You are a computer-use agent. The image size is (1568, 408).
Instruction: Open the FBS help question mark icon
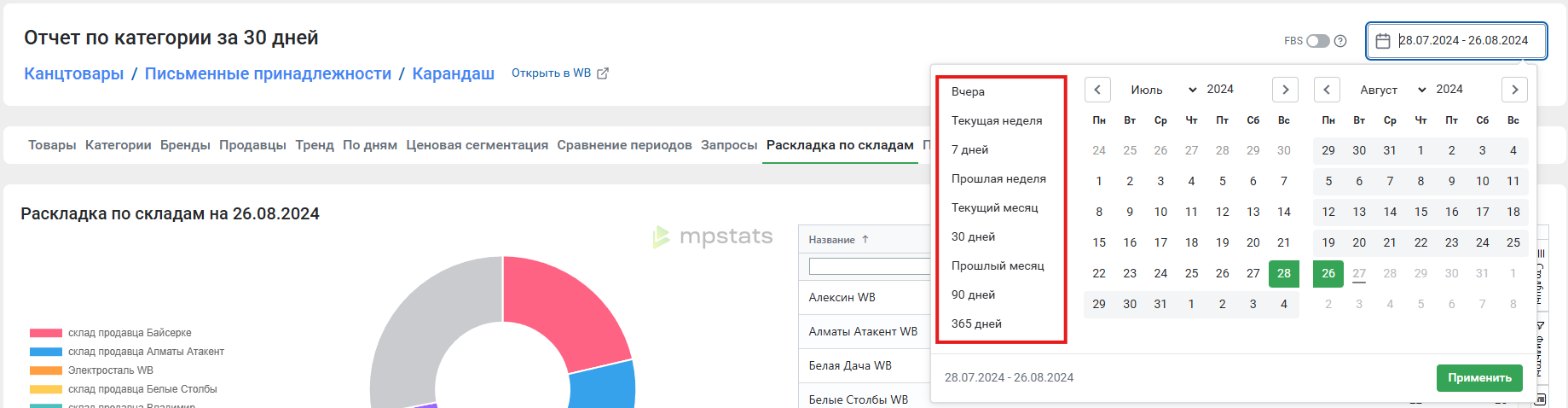[1340, 41]
